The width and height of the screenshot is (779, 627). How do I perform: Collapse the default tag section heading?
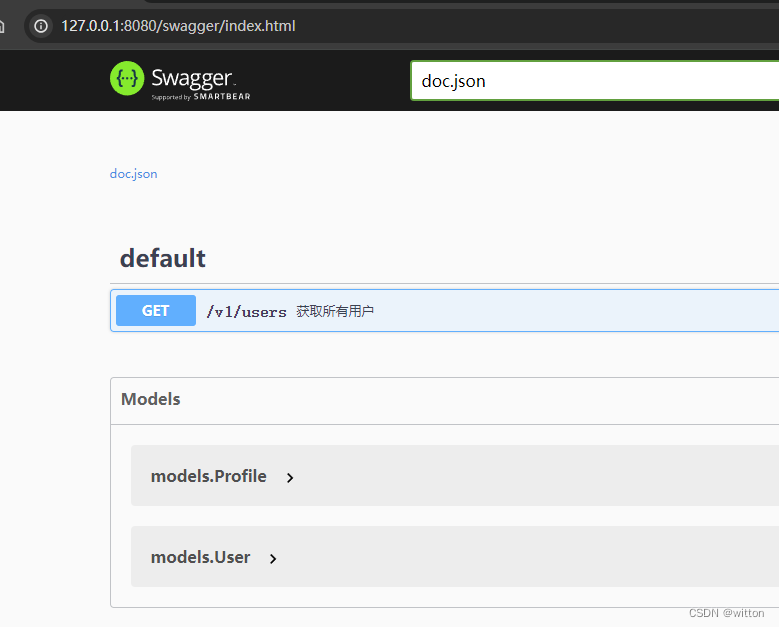click(x=163, y=259)
